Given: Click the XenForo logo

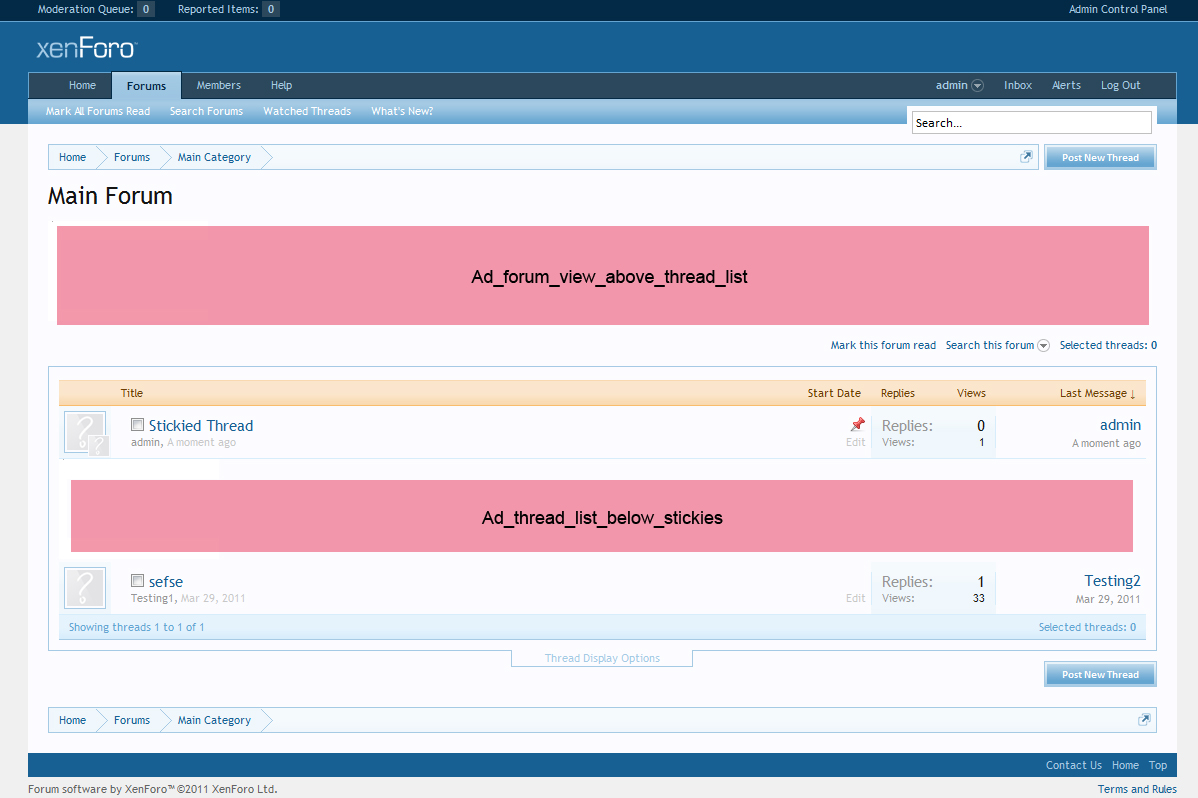Looking at the screenshot, I should pos(86,49).
